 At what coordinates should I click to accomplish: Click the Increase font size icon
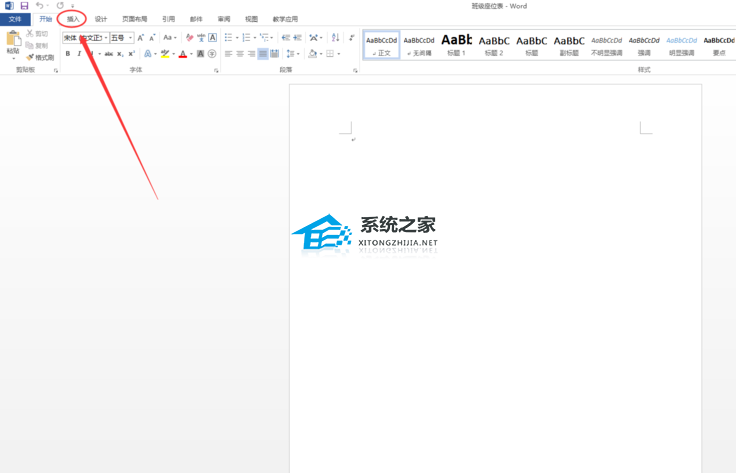141,38
